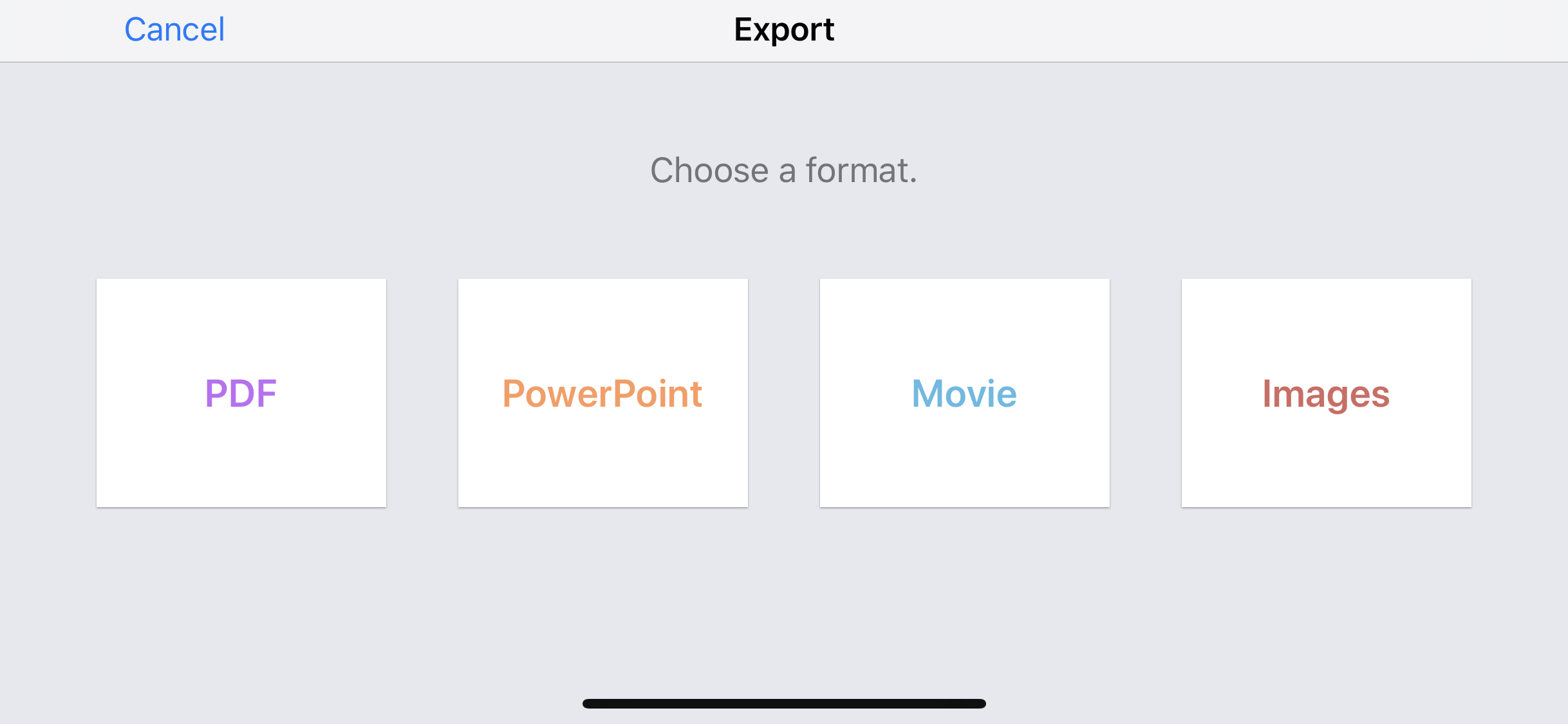
Task: Click the blue Cancel link
Action: tap(174, 30)
